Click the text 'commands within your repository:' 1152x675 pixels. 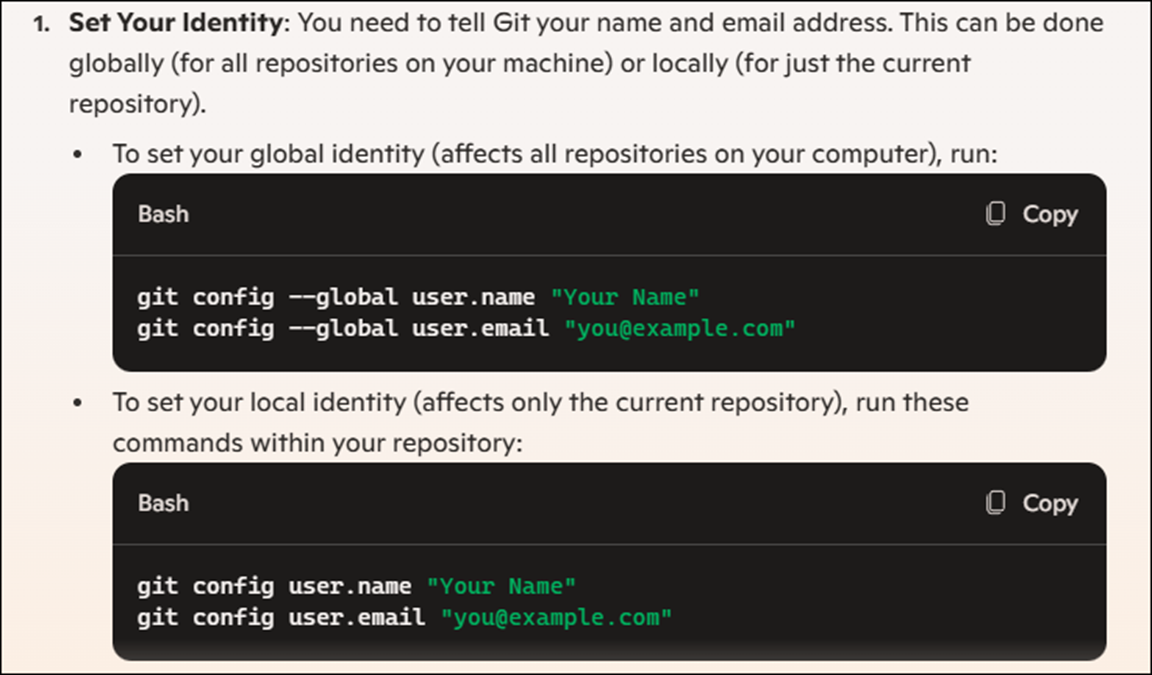click(x=317, y=443)
